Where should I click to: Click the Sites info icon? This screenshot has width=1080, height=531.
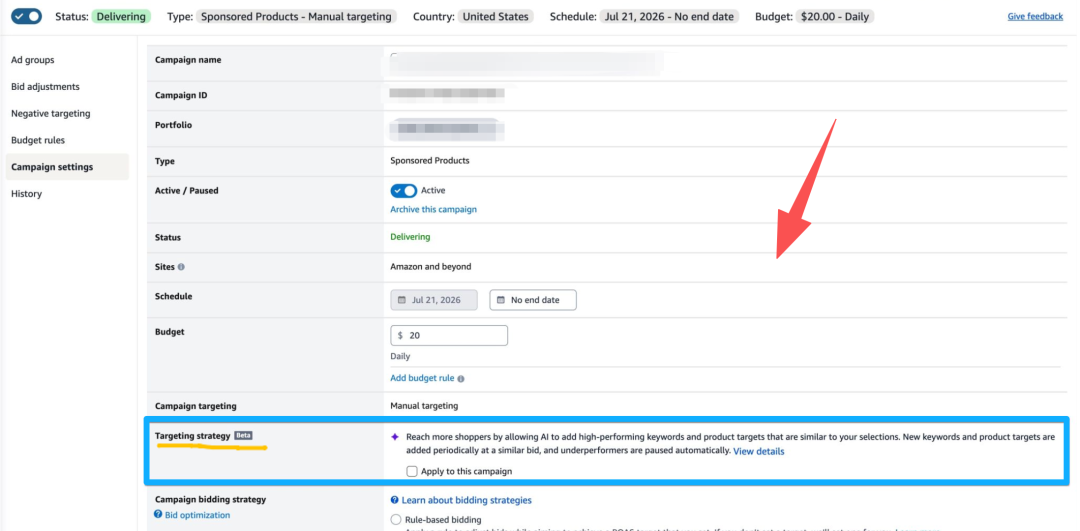(x=180, y=267)
